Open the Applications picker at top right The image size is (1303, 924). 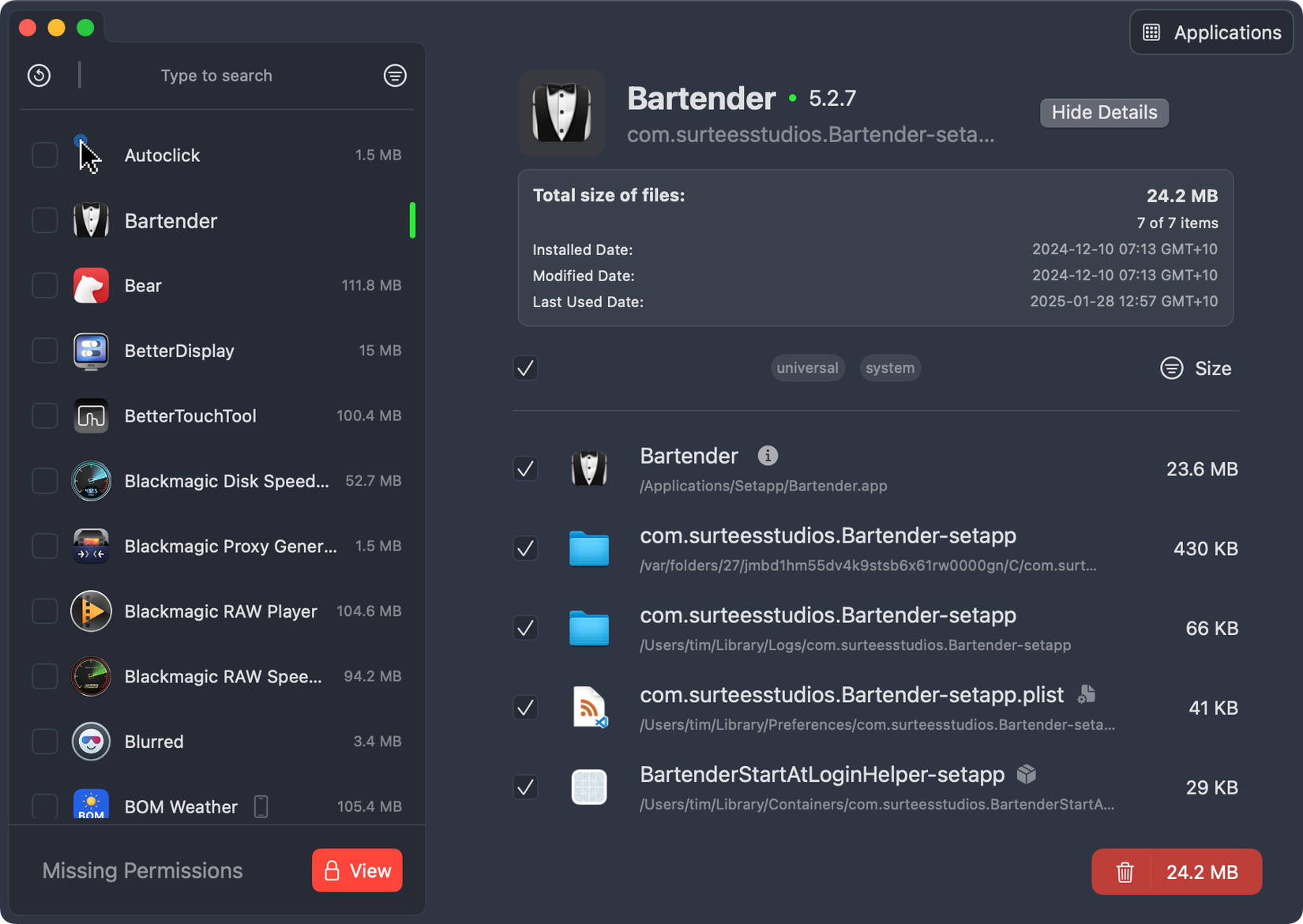[1211, 32]
